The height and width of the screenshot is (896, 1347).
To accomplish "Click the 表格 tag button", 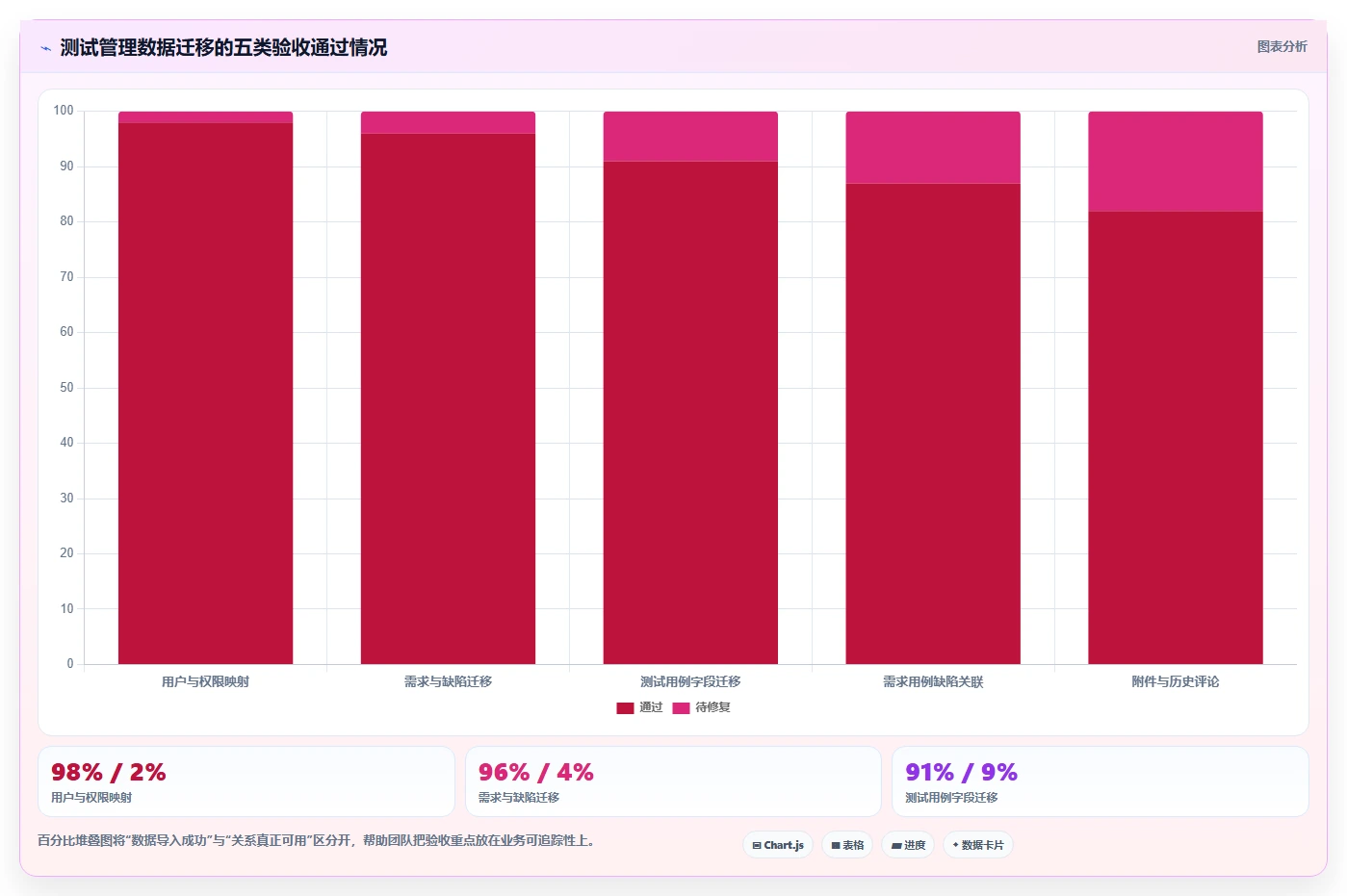I will pos(847,845).
